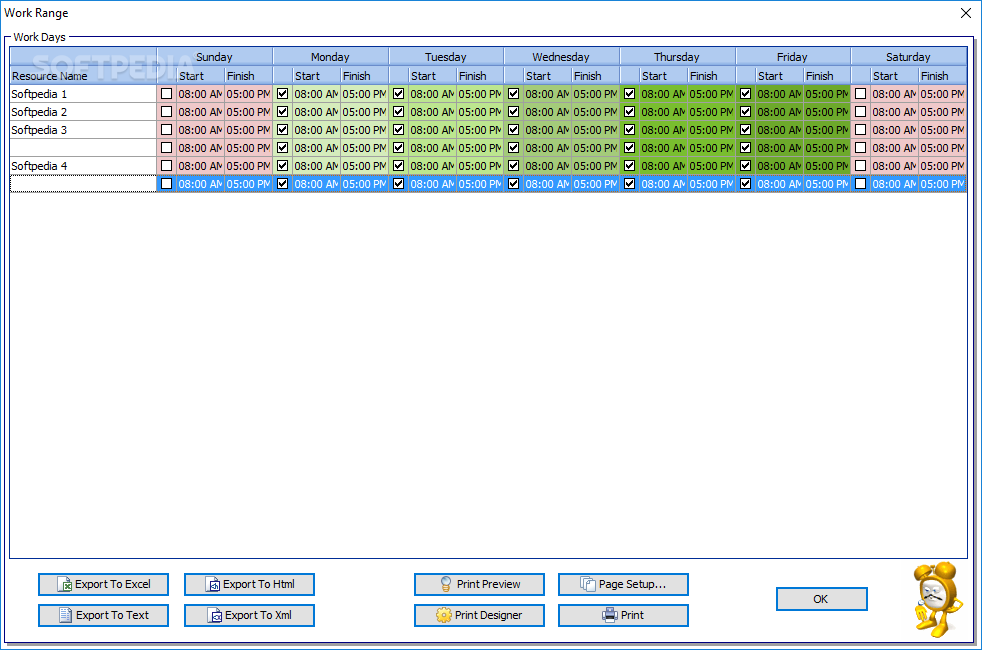The image size is (982, 650).
Task: Uncheck Friday for Softpedia 2
Action: point(745,111)
